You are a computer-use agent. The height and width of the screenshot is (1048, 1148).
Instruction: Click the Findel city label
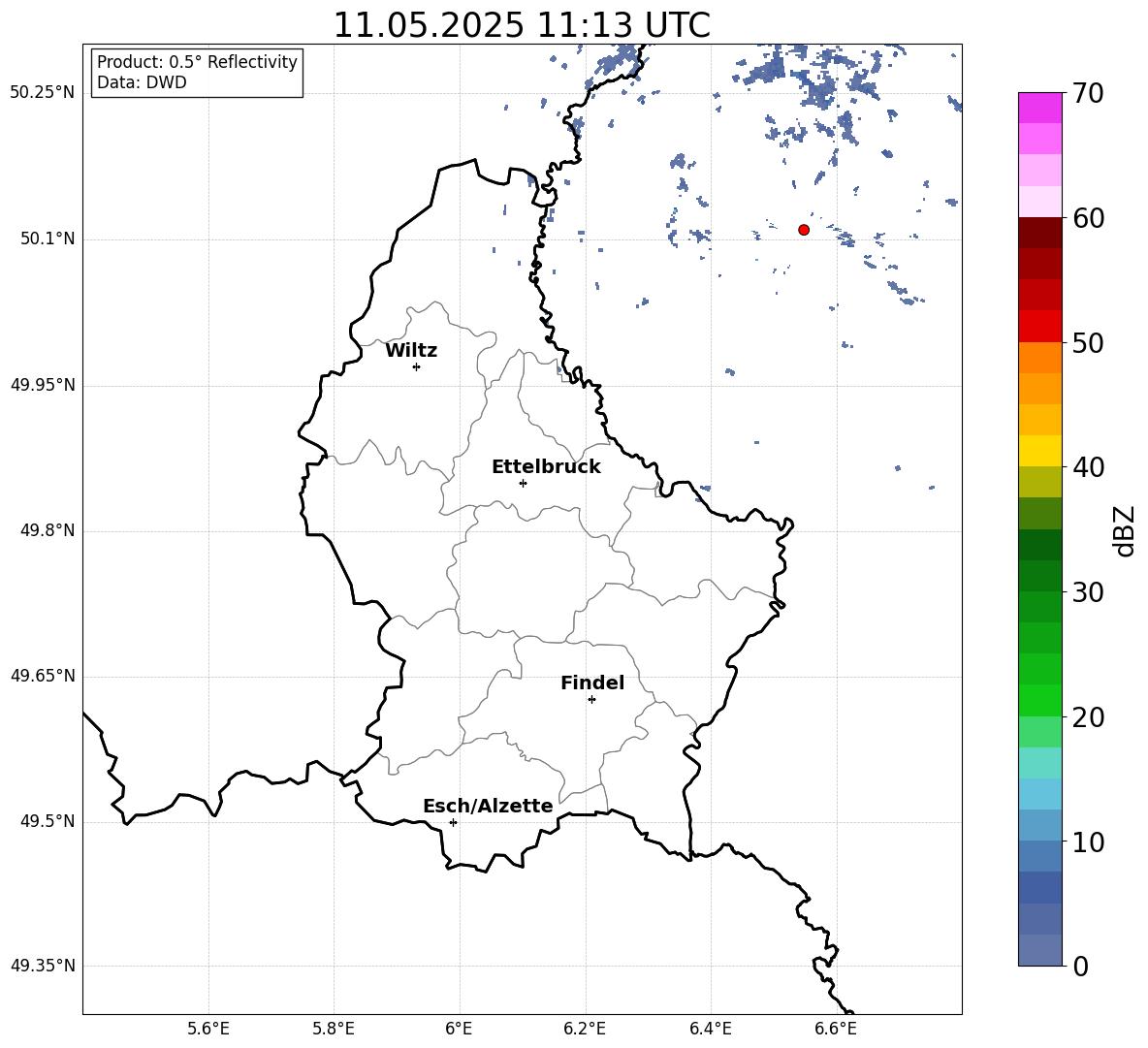pyautogui.click(x=592, y=683)
